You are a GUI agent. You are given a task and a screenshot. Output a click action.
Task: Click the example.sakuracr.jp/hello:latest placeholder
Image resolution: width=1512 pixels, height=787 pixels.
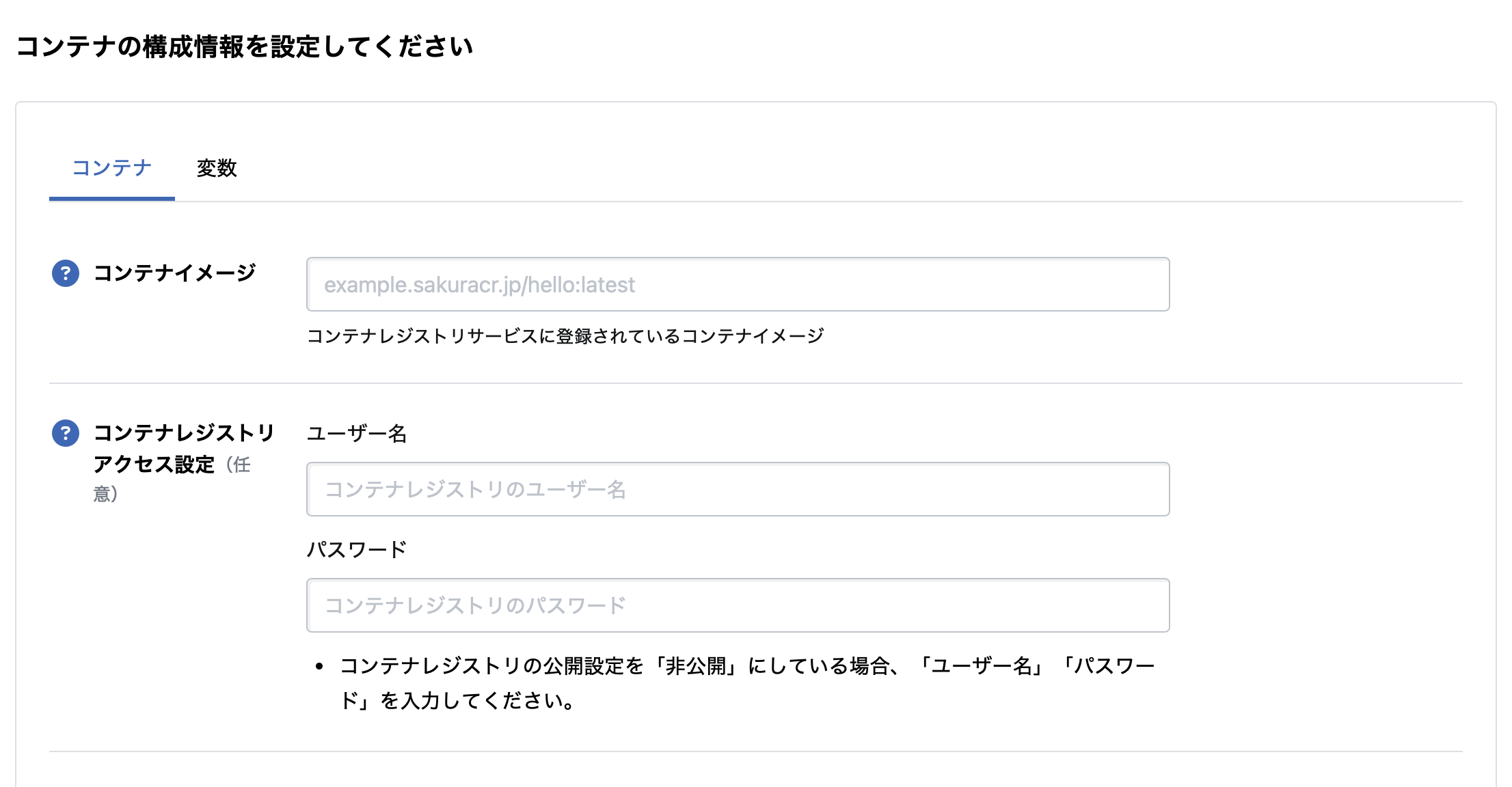tap(479, 285)
